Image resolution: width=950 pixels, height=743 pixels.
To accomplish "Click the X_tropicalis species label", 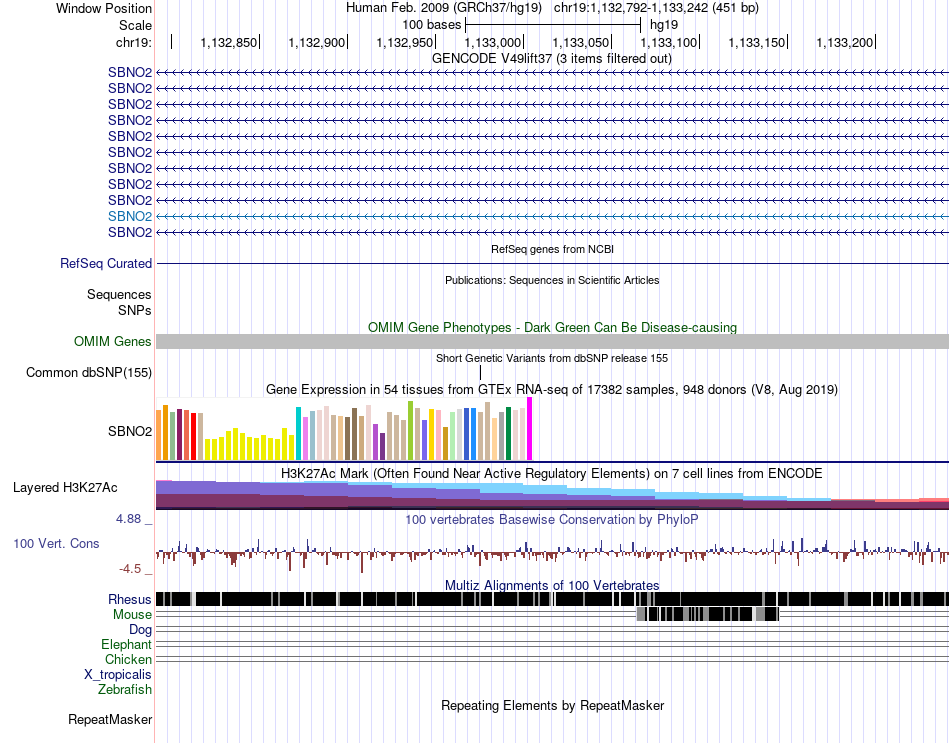I will pyautogui.click(x=118, y=675).
